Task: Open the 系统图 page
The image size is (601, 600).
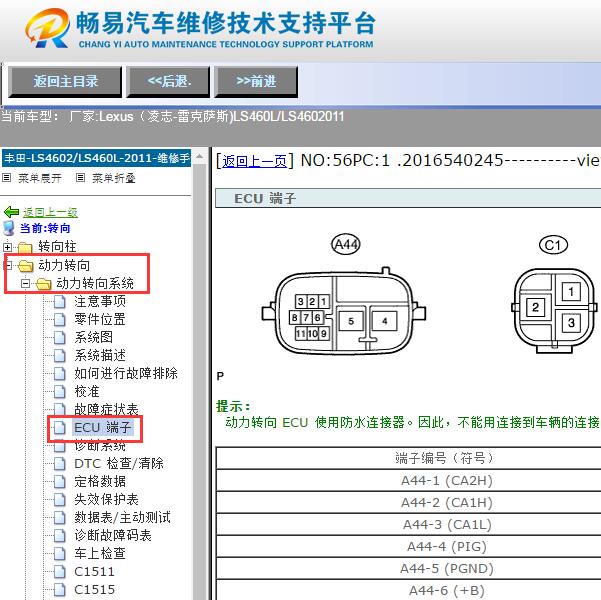Action: tap(94, 337)
